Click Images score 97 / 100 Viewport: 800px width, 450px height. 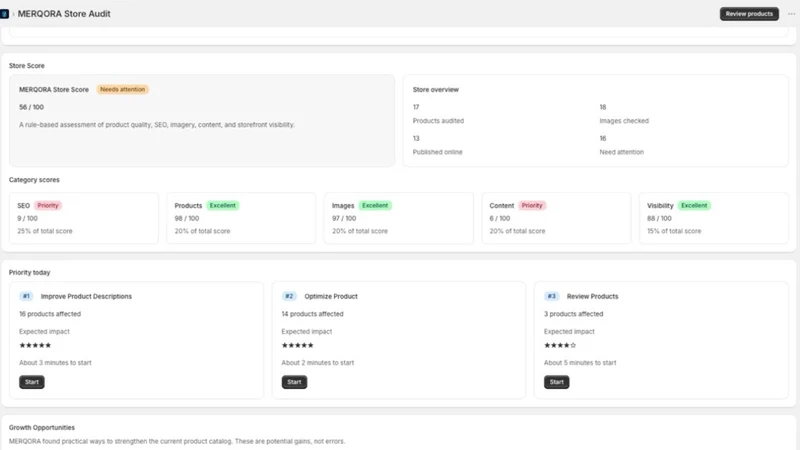point(344,218)
